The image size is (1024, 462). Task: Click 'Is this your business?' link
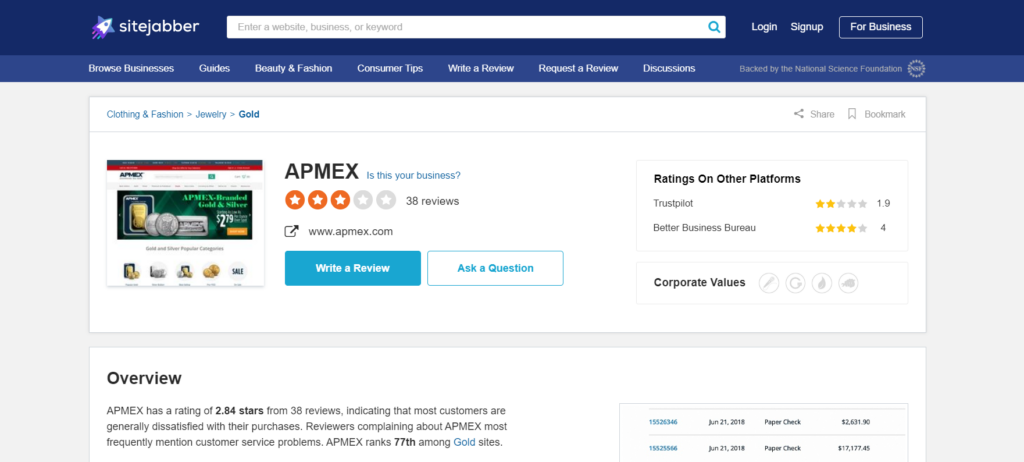tap(413, 175)
